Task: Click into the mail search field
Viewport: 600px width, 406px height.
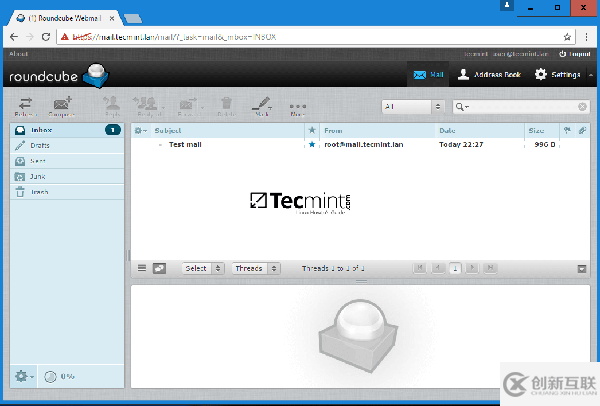Action: click(522, 107)
